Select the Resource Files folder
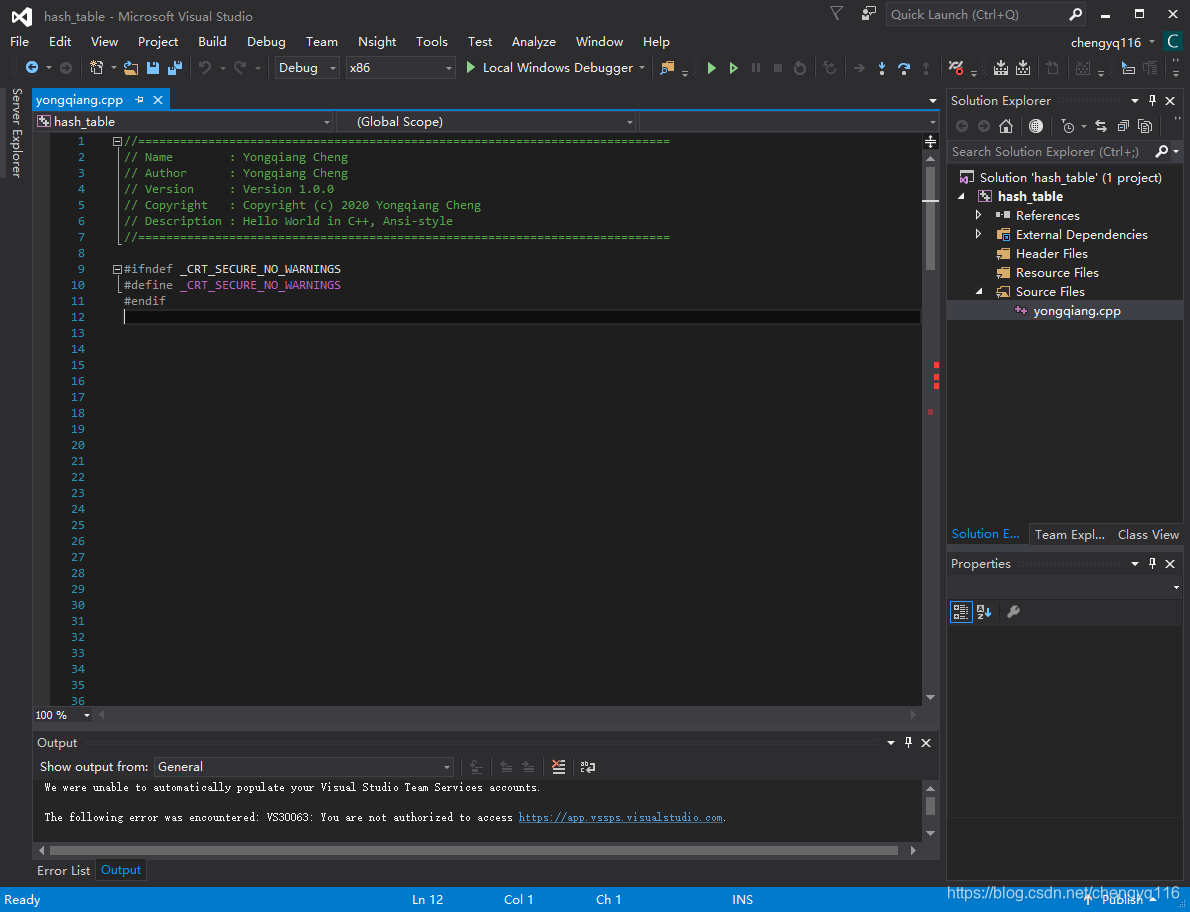Viewport: 1190px width, 912px height. tap(1057, 272)
